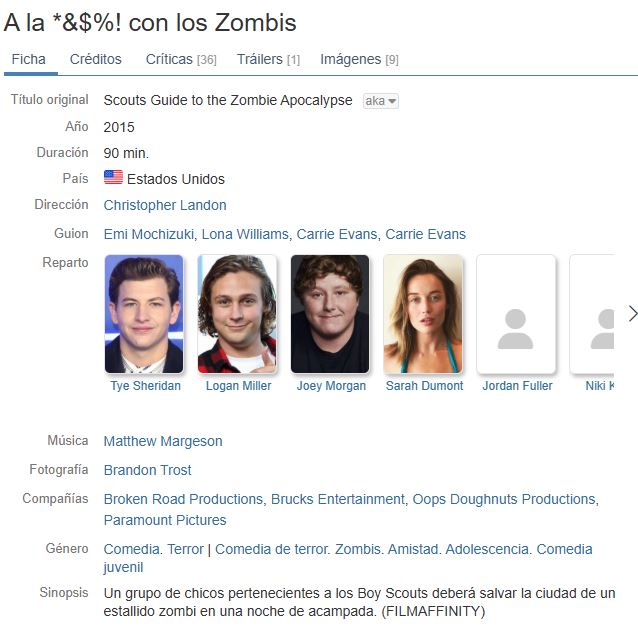Open the Jordan Fuller name link
This screenshot has width=638, height=629.
click(517, 385)
